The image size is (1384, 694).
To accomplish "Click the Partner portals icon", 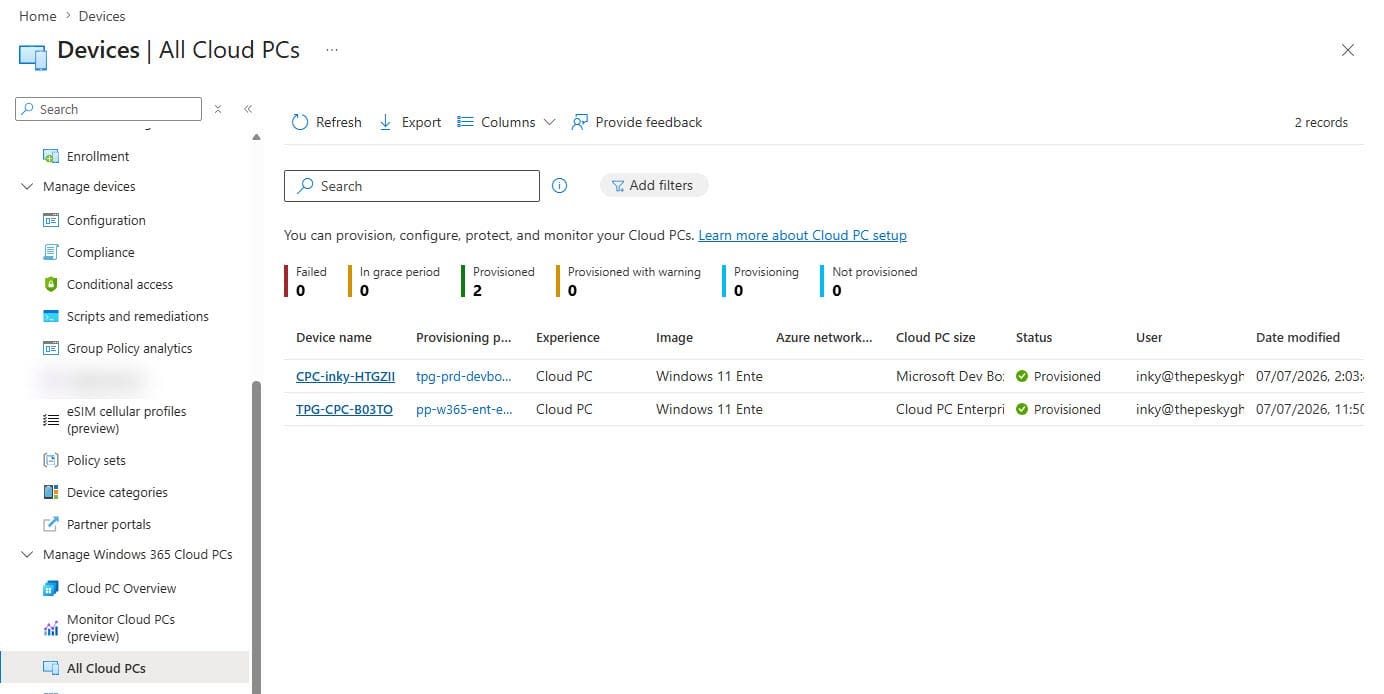I will 51,524.
